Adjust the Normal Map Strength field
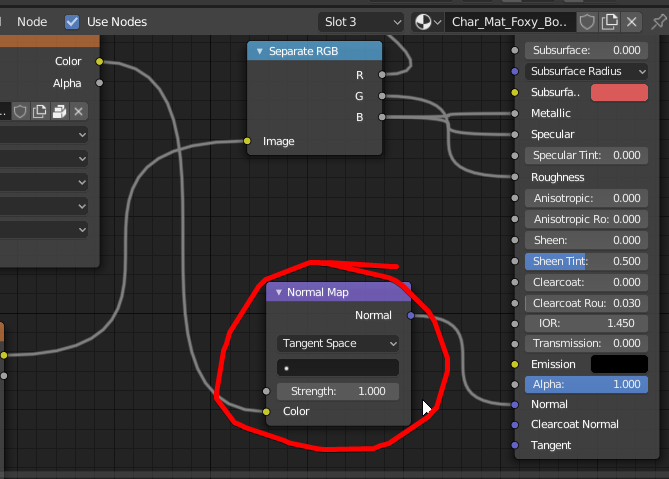Image resolution: width=669 pixels, height=479 pixels. click(x=338, y=391)
